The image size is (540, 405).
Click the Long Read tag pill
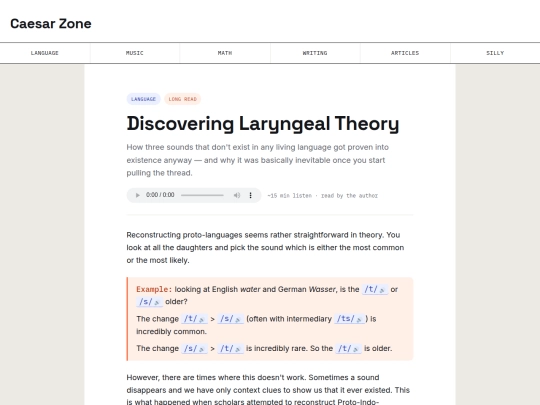coord(183,99)
